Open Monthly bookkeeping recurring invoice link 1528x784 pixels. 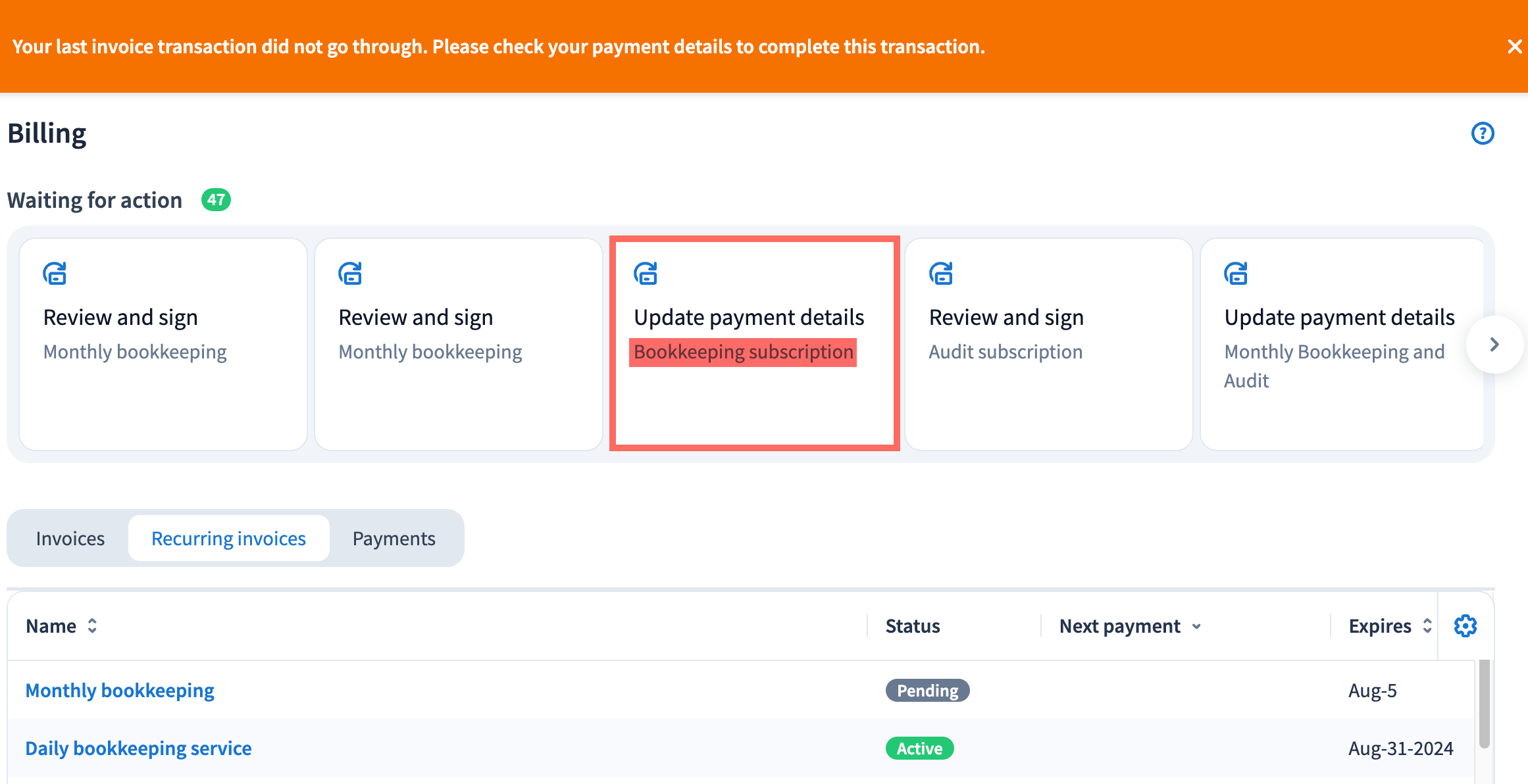tap(120, 691)
